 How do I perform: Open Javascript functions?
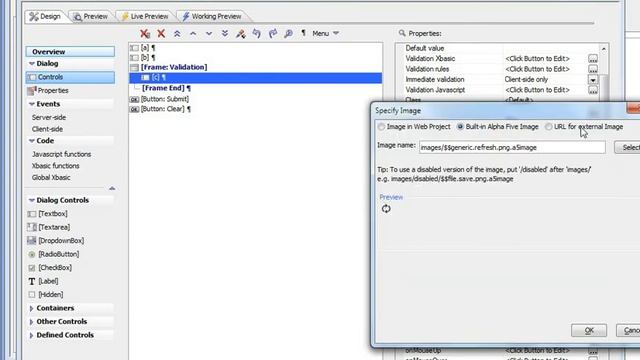62,154
